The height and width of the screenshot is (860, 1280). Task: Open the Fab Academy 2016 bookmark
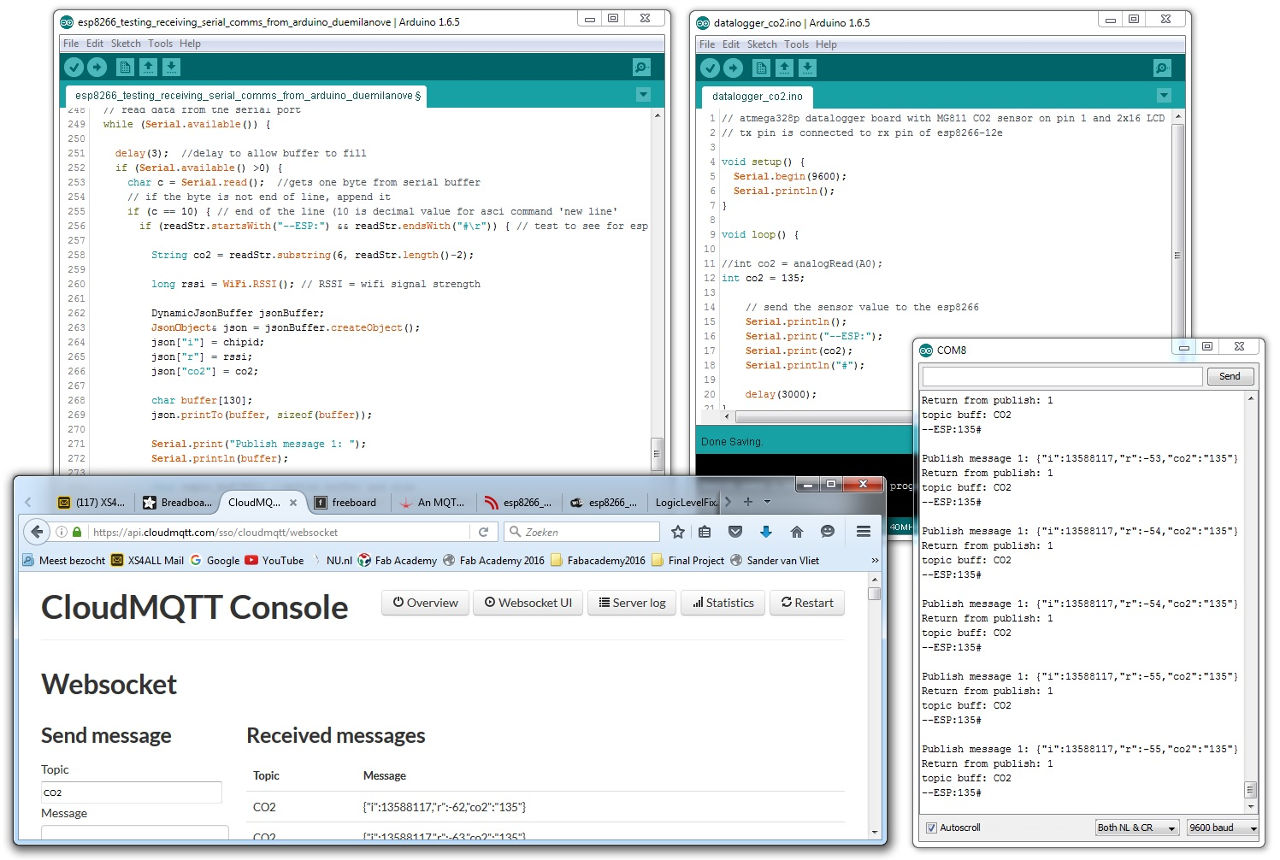(493, 560)
